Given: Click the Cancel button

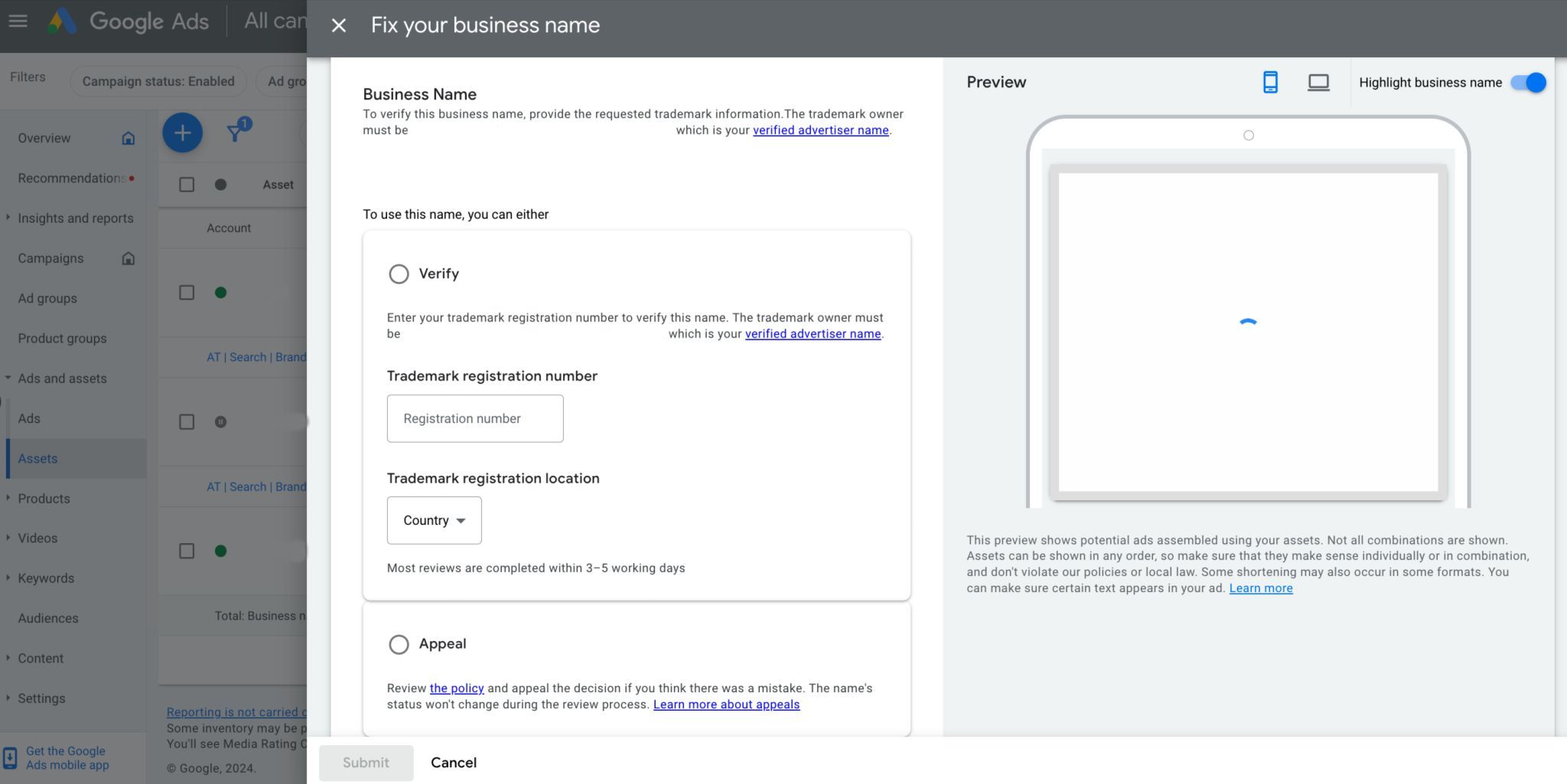Looking at the screenshot, I should [x=454, y=763].
